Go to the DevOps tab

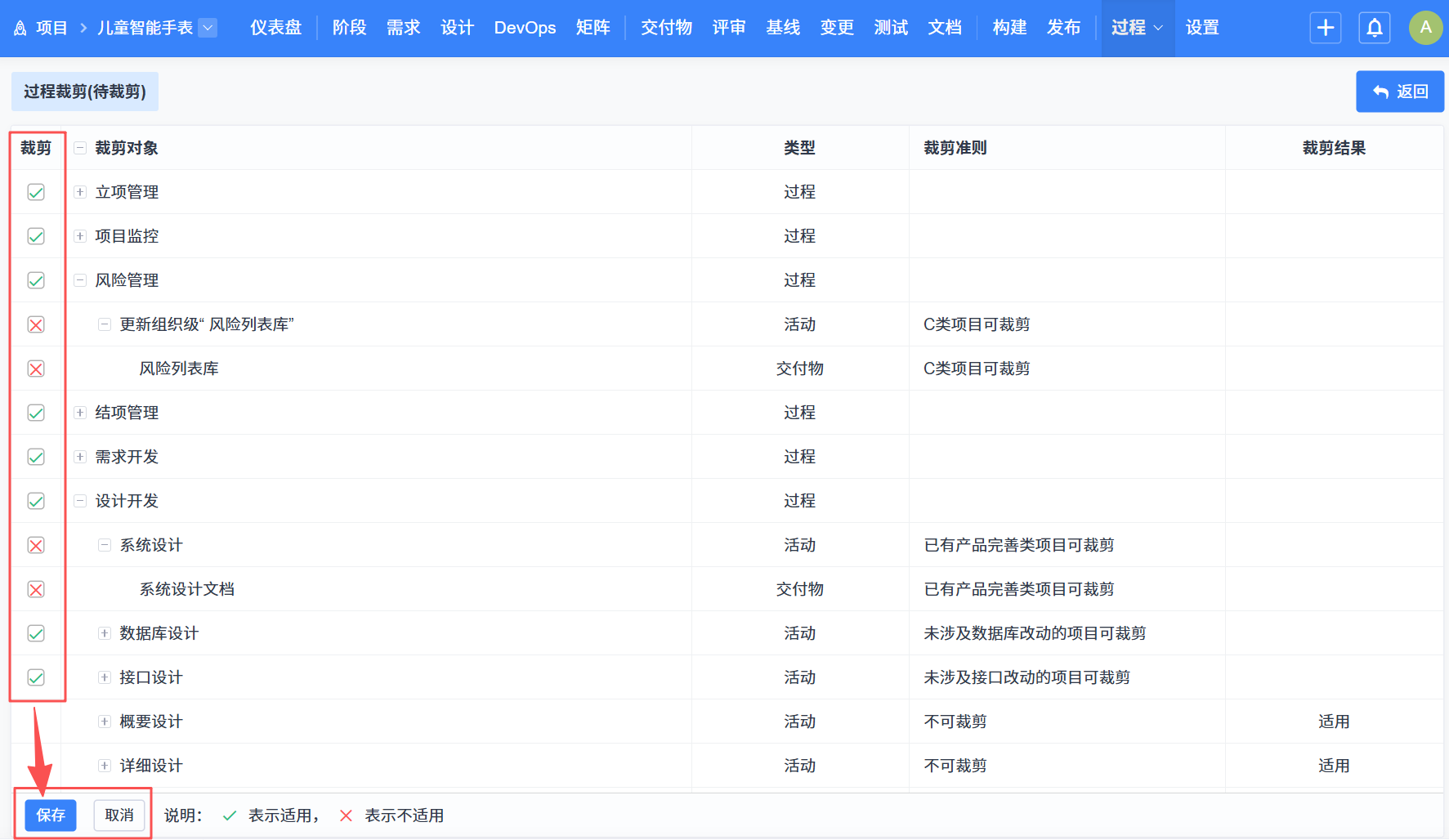tap(525, 28)
